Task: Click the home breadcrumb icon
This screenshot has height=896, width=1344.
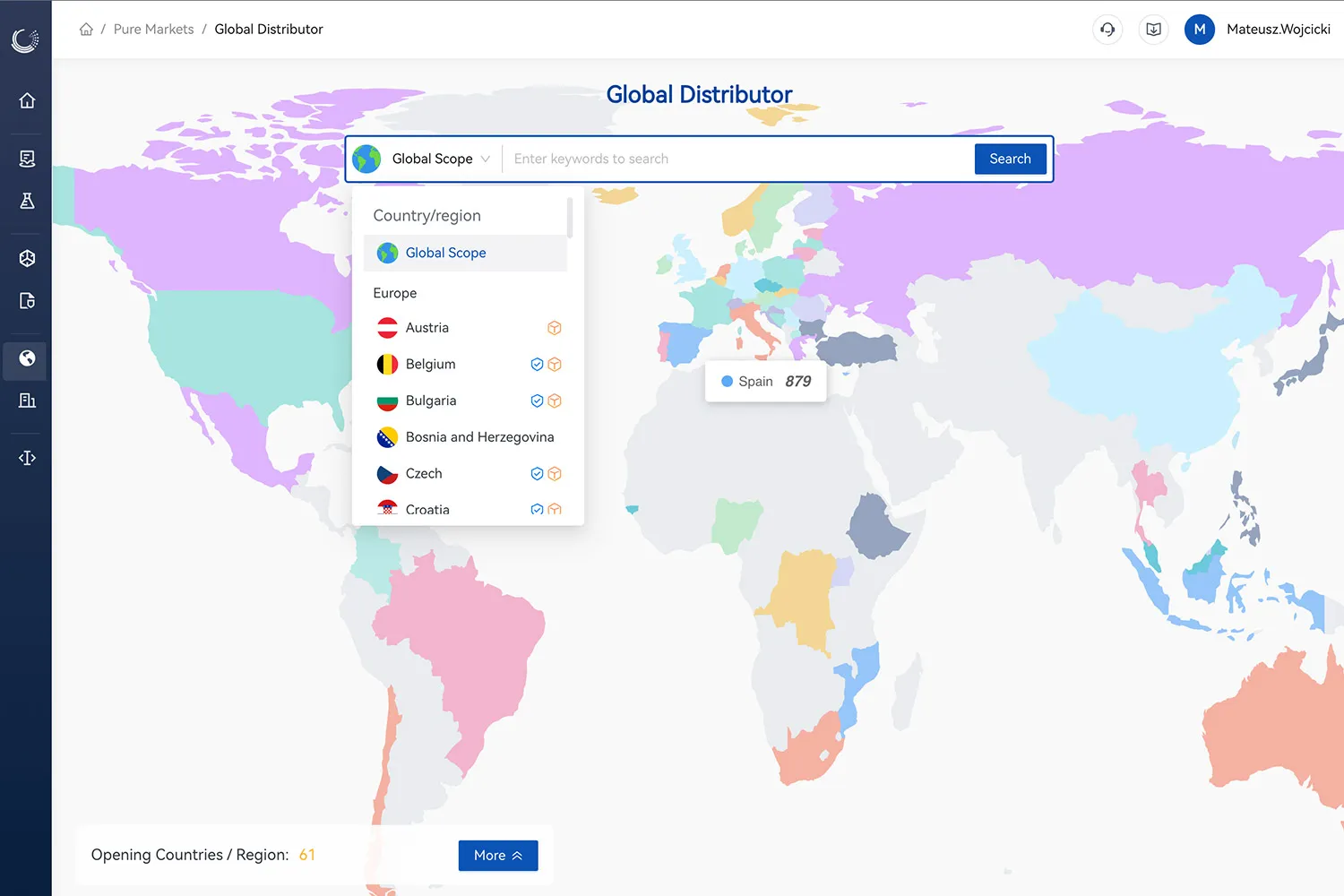Action: [x=86, y=29]
